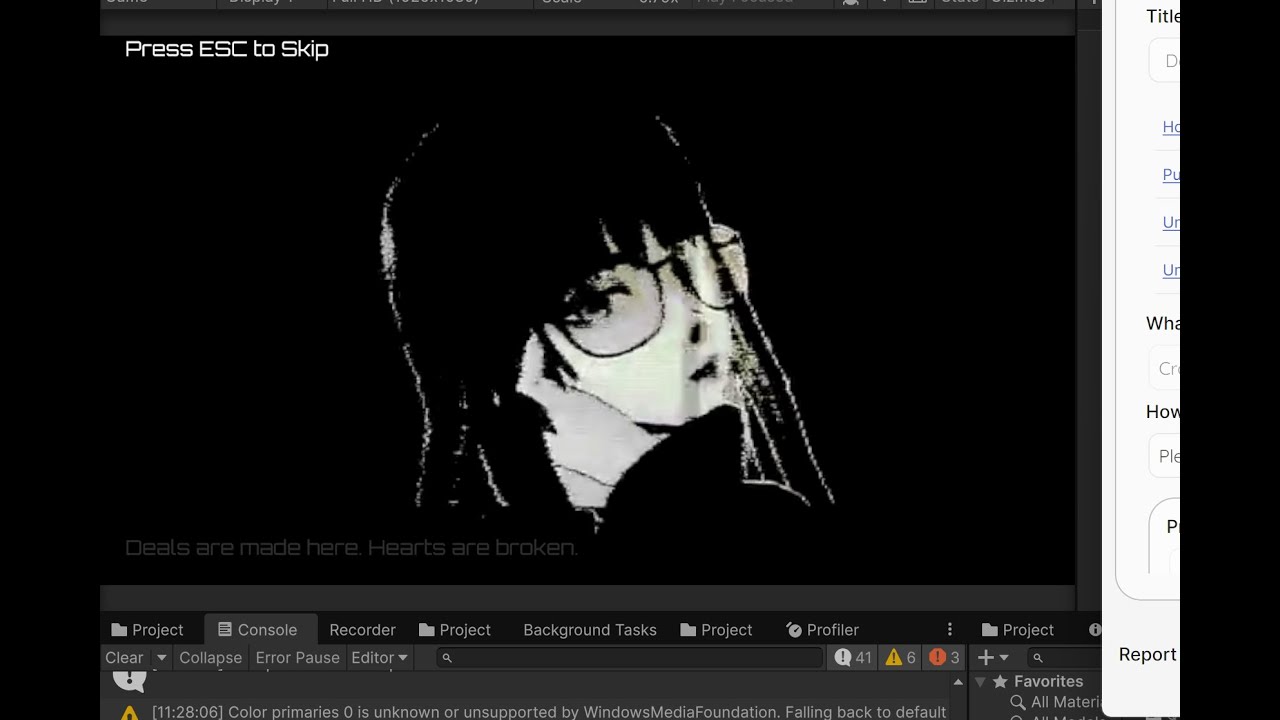Click the yellow warning icon on the log row

click(129, 713)
